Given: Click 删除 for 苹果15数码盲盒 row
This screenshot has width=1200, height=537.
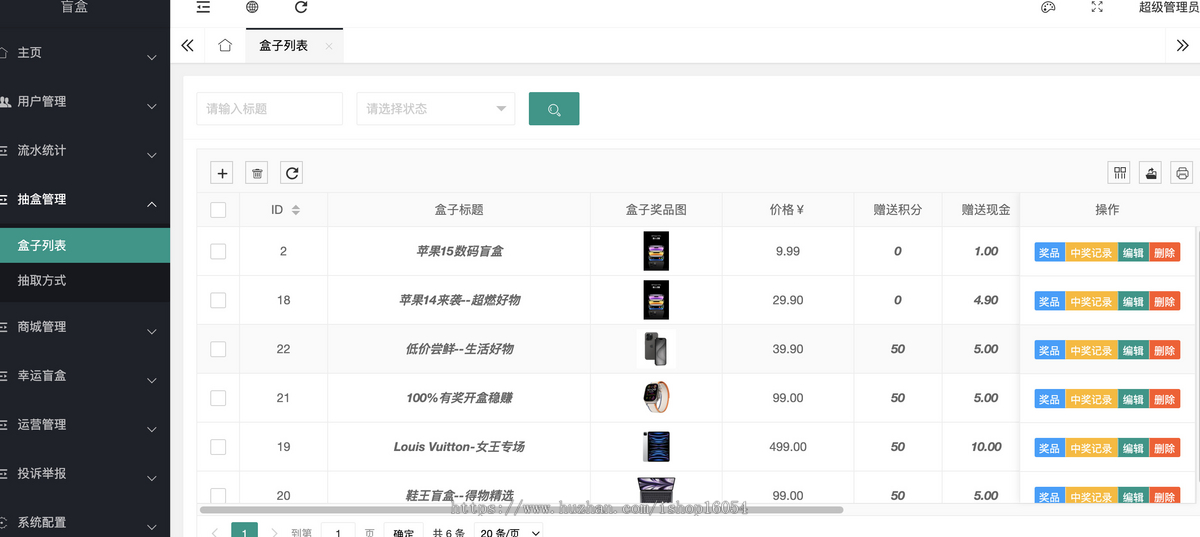Looking at the screenshot, I should pyautogui.click(x=1165, y=253).
